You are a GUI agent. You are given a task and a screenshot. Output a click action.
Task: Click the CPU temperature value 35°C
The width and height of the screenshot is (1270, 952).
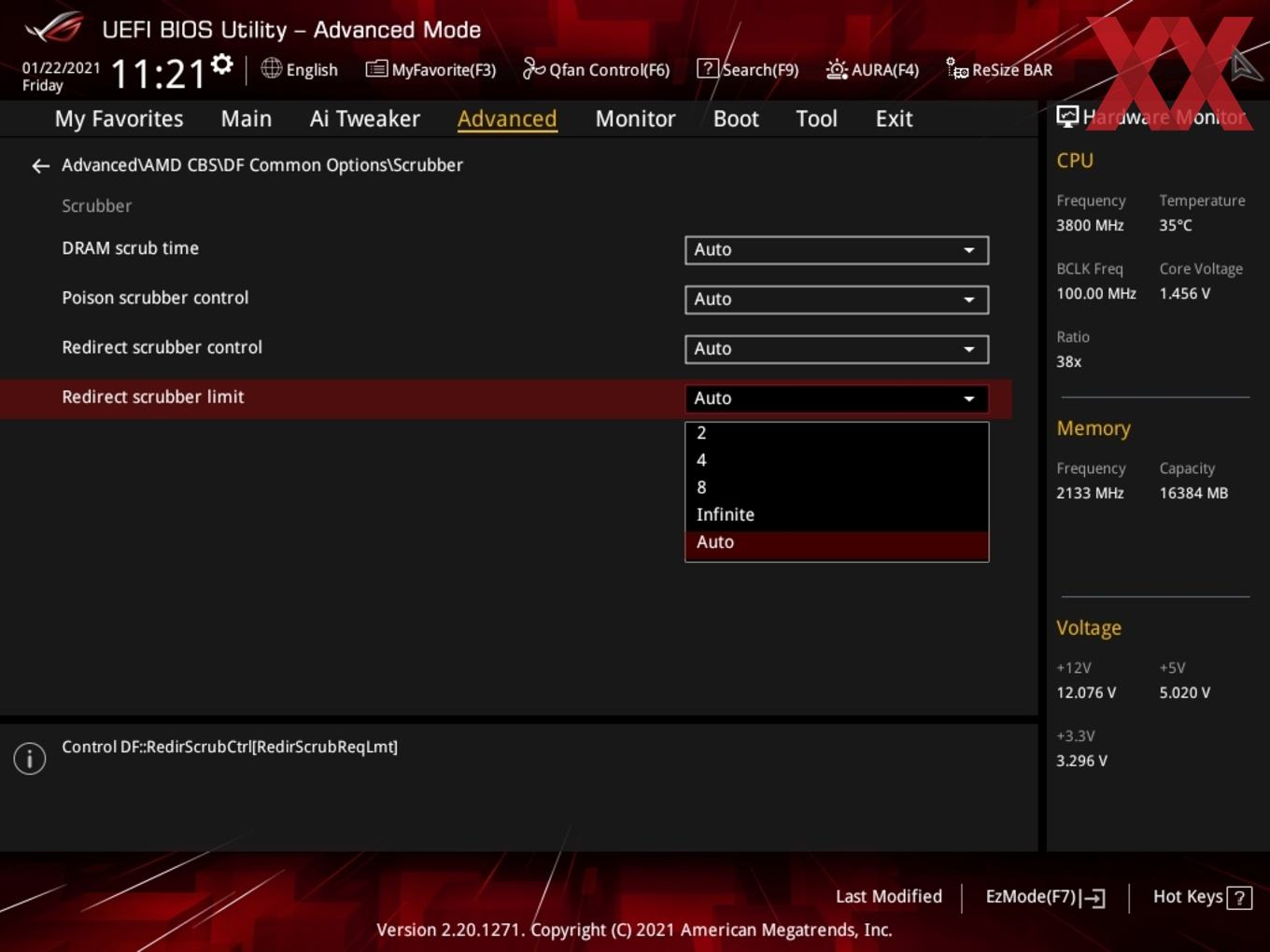click(1176, 225)
